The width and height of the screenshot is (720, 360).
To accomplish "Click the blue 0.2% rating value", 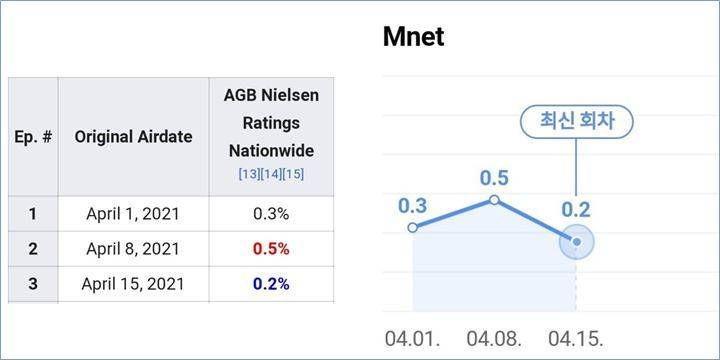I will [x=271, y=284].
